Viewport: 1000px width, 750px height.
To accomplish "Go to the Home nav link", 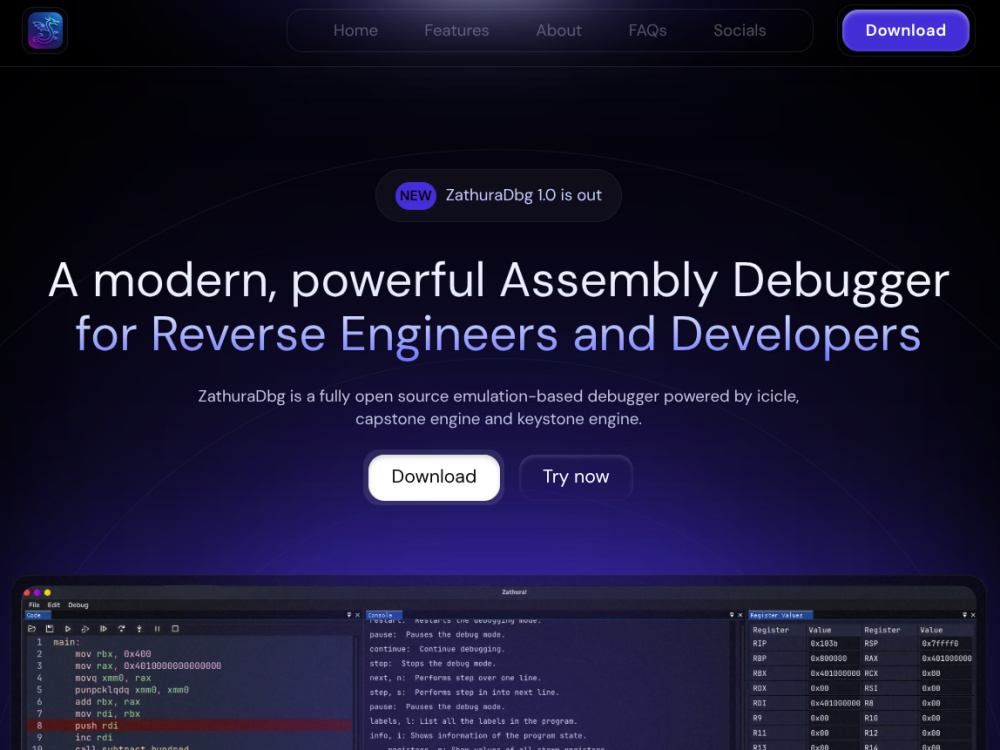I will point(355,31).
